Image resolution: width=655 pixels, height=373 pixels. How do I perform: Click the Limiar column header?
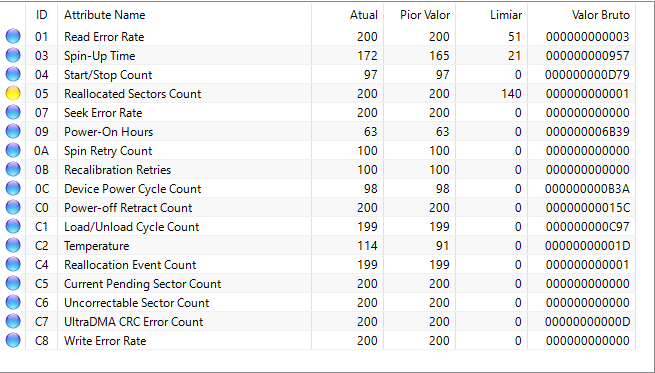point(492,15)
